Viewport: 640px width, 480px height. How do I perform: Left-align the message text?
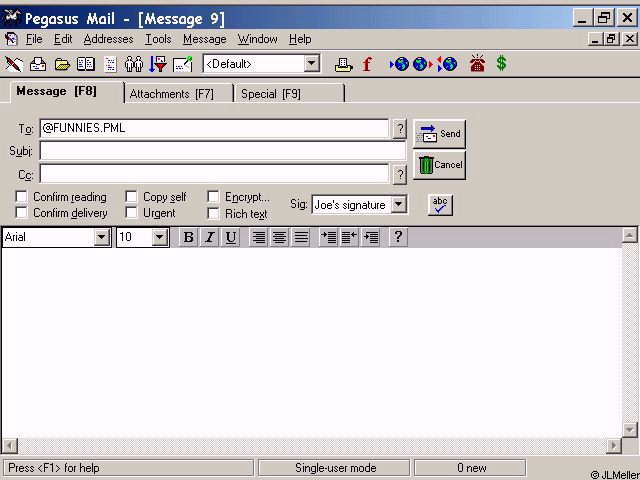[259, 237]
